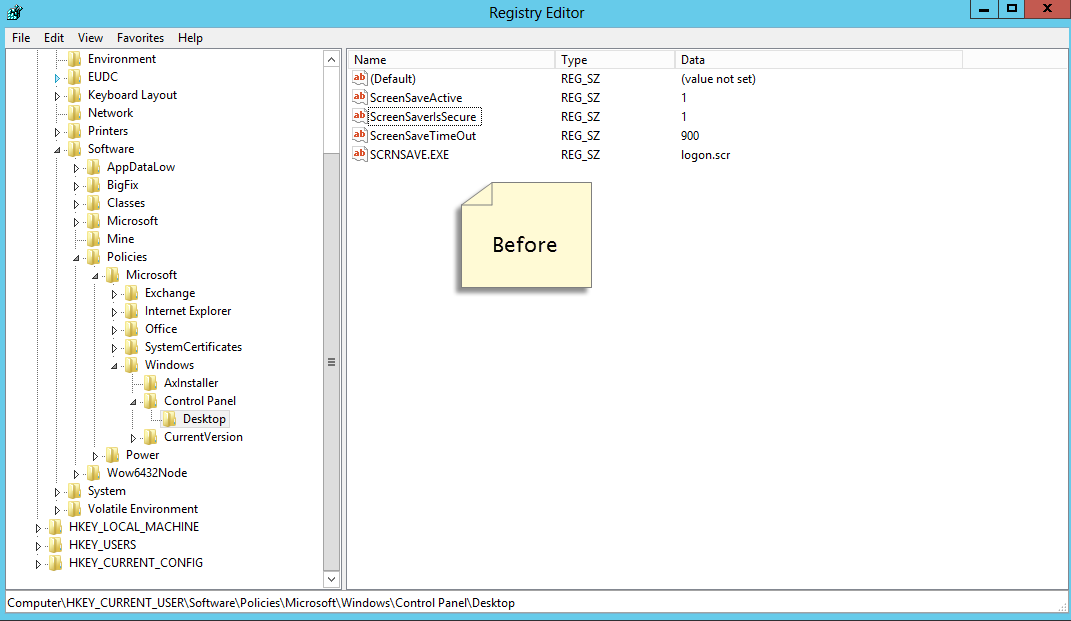
Task: Click the tree scrollbar down arrow
Action: 331,579
